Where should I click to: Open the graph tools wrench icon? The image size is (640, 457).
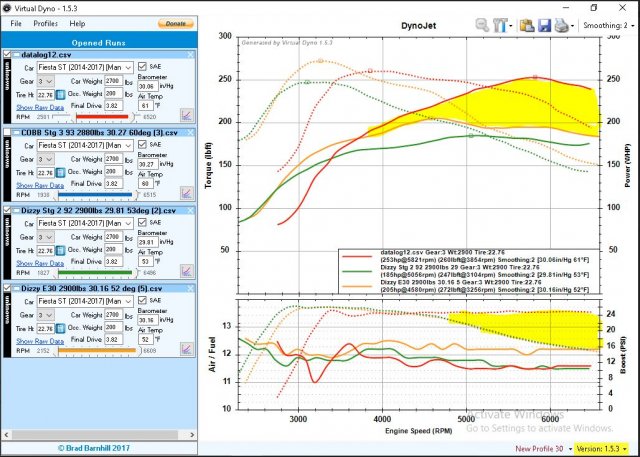(500, 25)
